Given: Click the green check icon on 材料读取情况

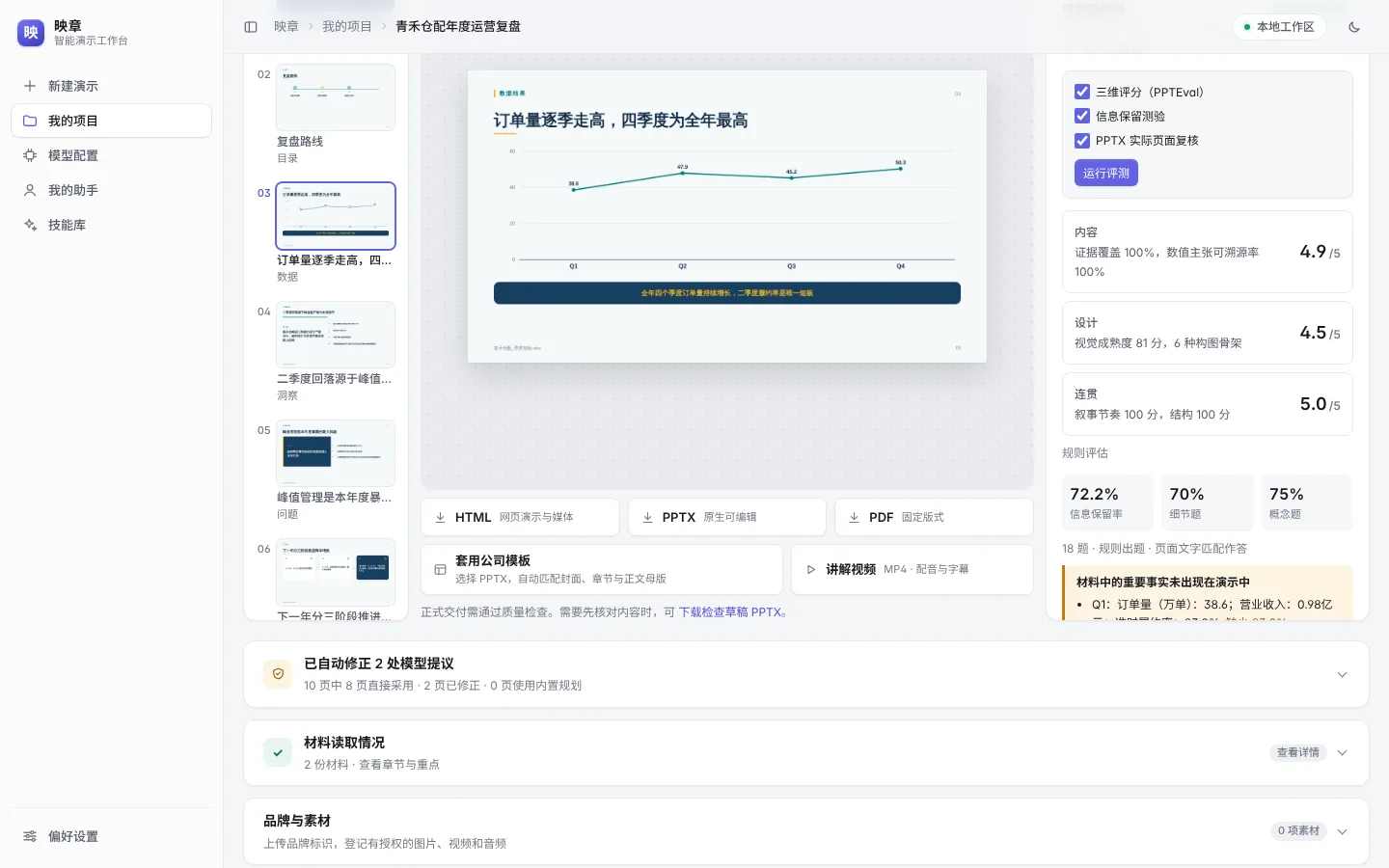Looking at the screenshot, I should pos(278,753).
